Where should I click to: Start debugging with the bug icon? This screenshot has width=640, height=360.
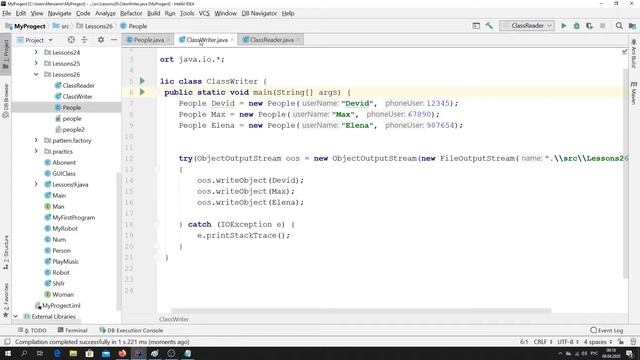[x=576, y=26]
